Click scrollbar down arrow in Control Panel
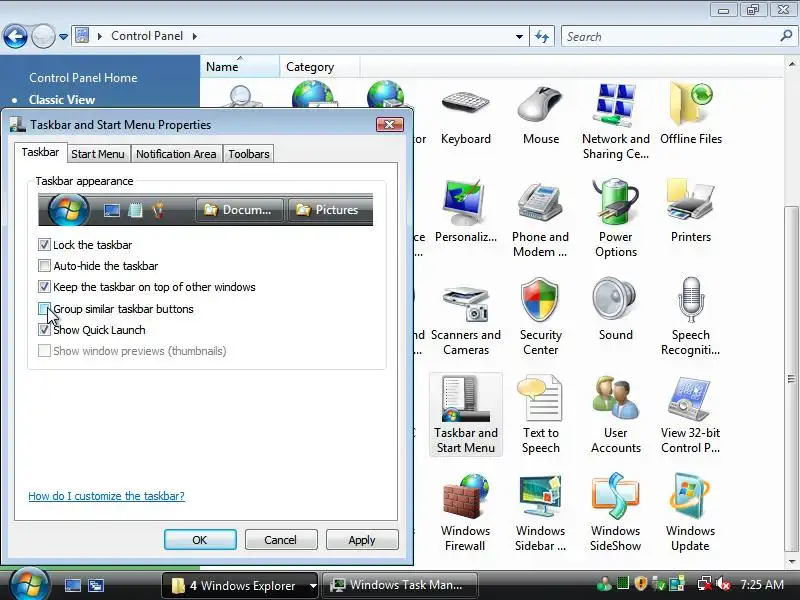 [791, 561]
